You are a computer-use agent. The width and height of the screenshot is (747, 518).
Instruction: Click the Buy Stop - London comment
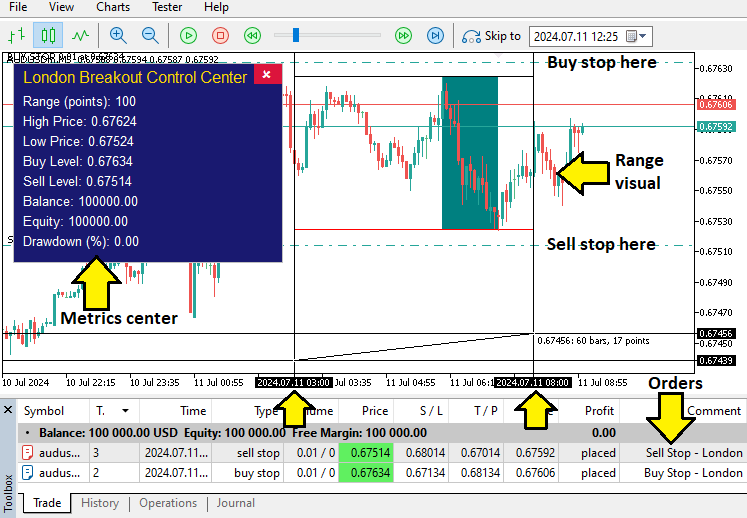pos(693,473)
